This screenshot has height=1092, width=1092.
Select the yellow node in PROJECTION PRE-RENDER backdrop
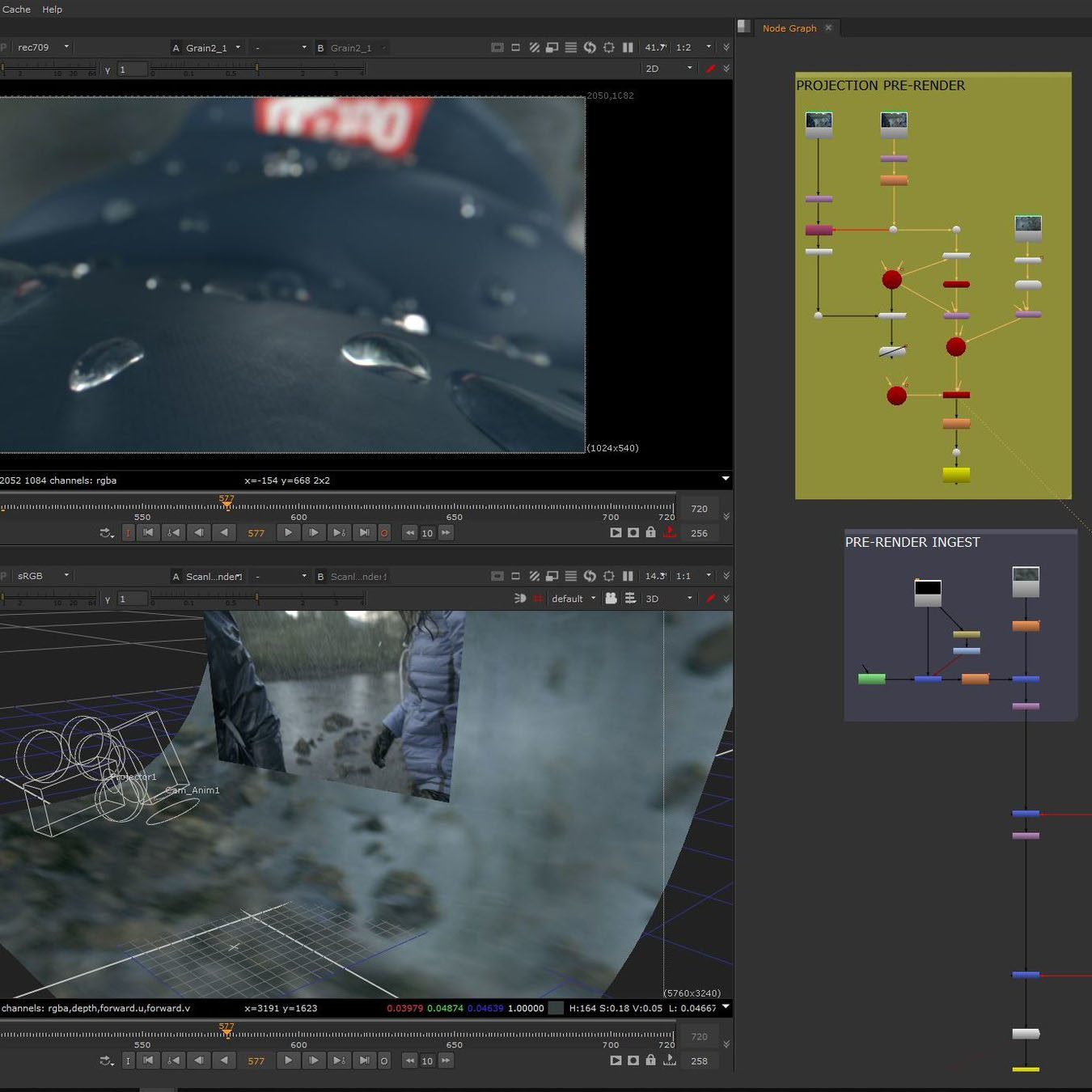[x=956, y=475]
